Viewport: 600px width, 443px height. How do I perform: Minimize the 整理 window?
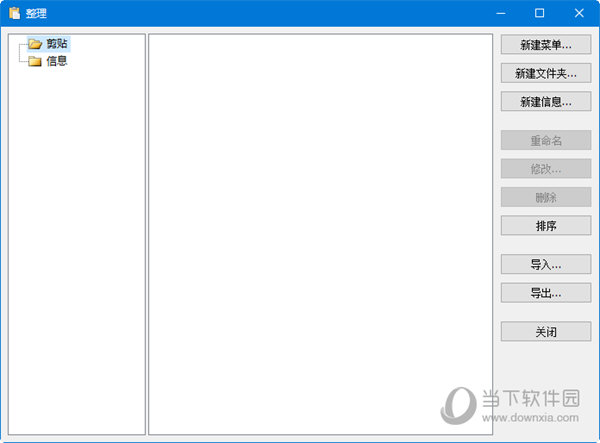(501, 13)
